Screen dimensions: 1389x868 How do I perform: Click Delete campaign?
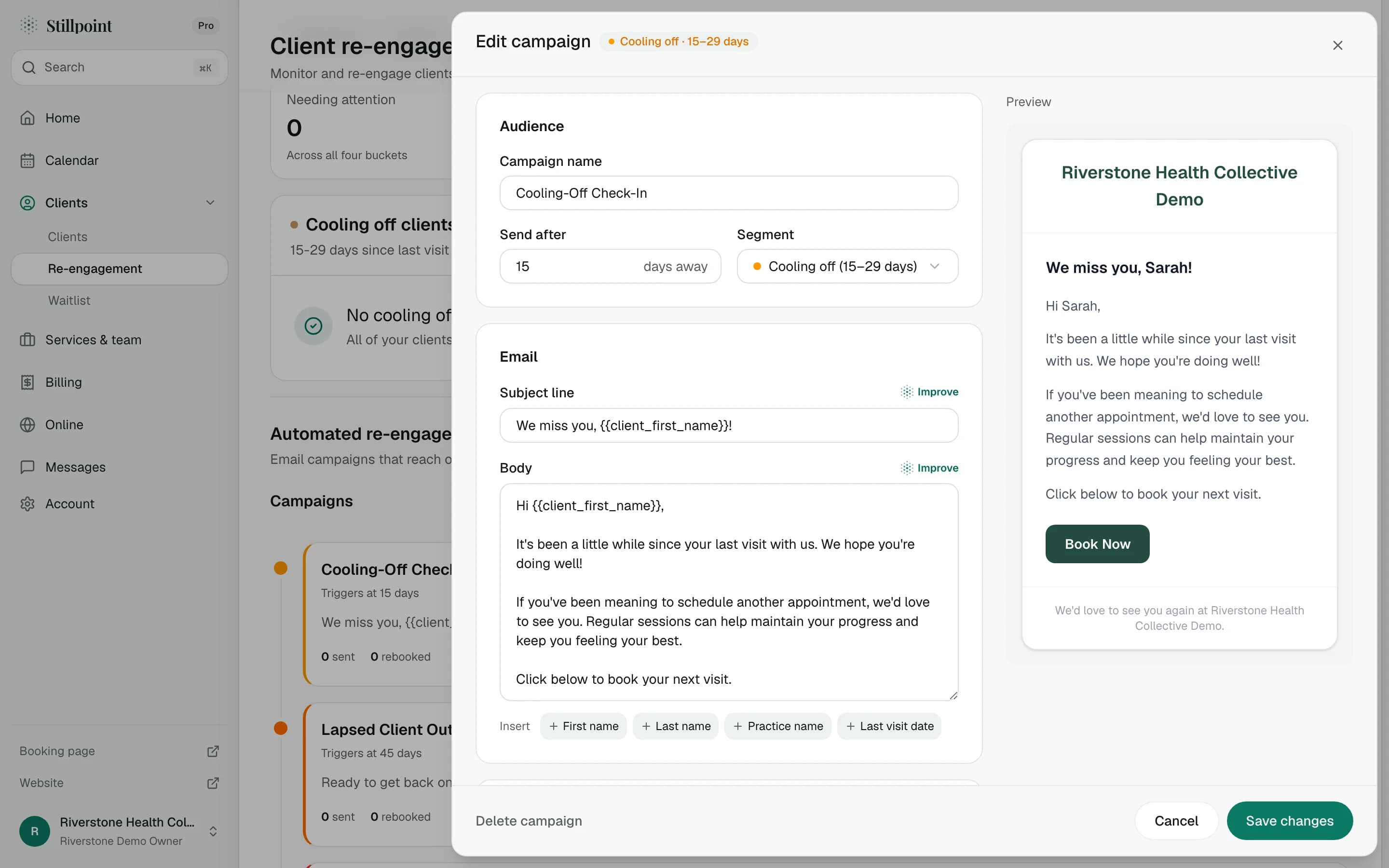[529, 821]
